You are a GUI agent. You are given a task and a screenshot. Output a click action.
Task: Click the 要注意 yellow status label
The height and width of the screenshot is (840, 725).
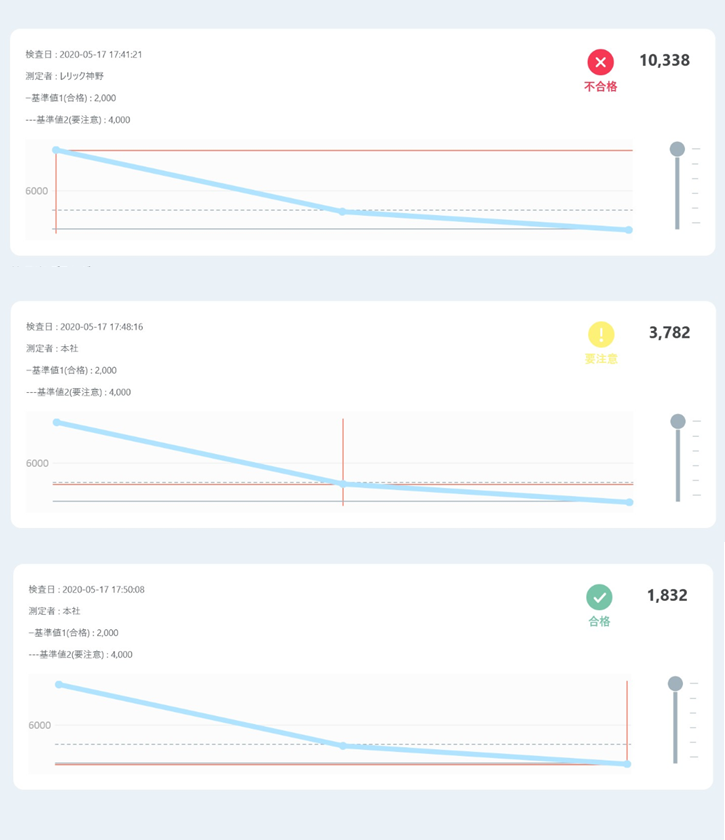[x=601, y=359]
